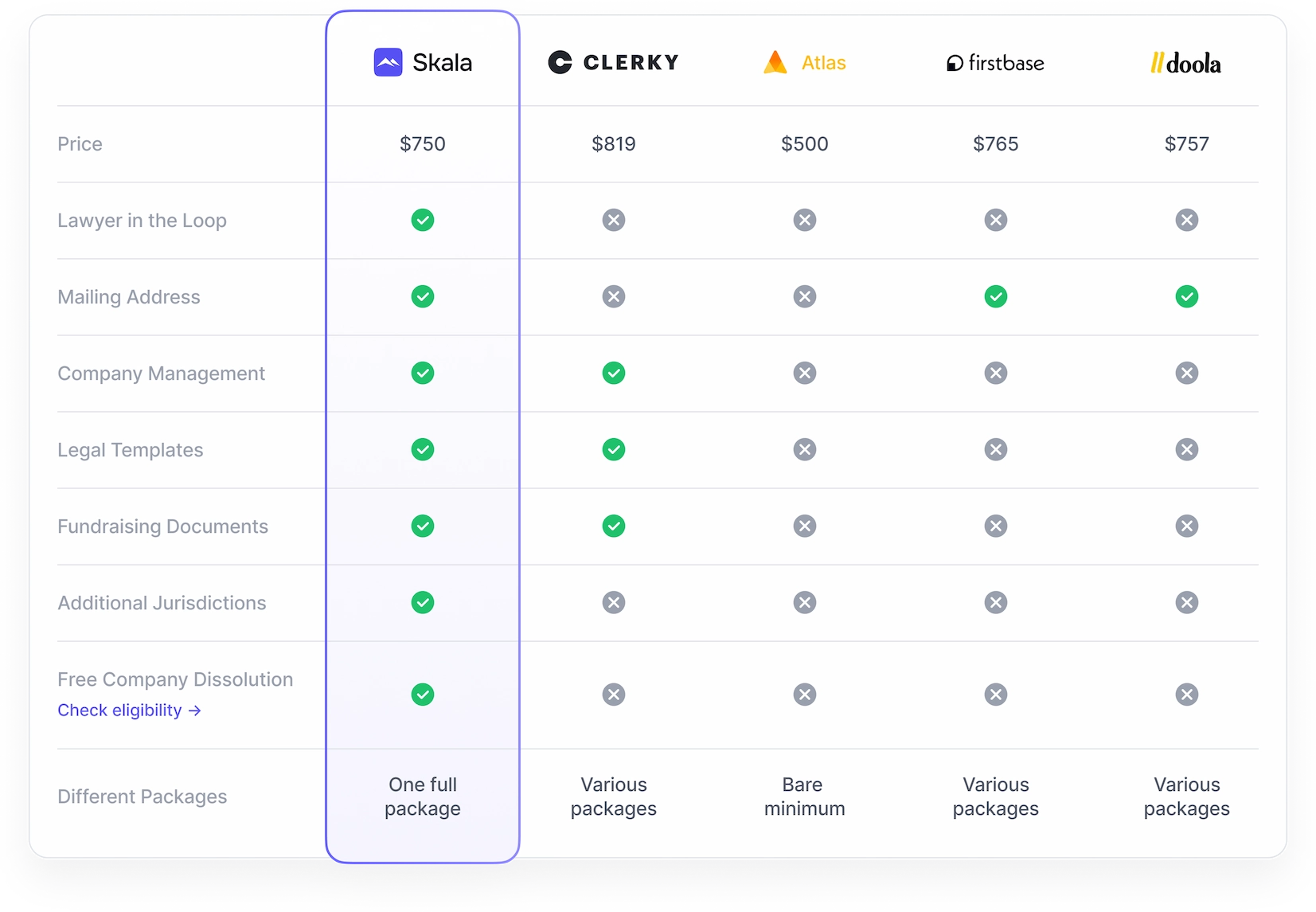Click firstbase's Lawyer in the Loop cross icon
1316x912 pixels.
click(996, 220)
